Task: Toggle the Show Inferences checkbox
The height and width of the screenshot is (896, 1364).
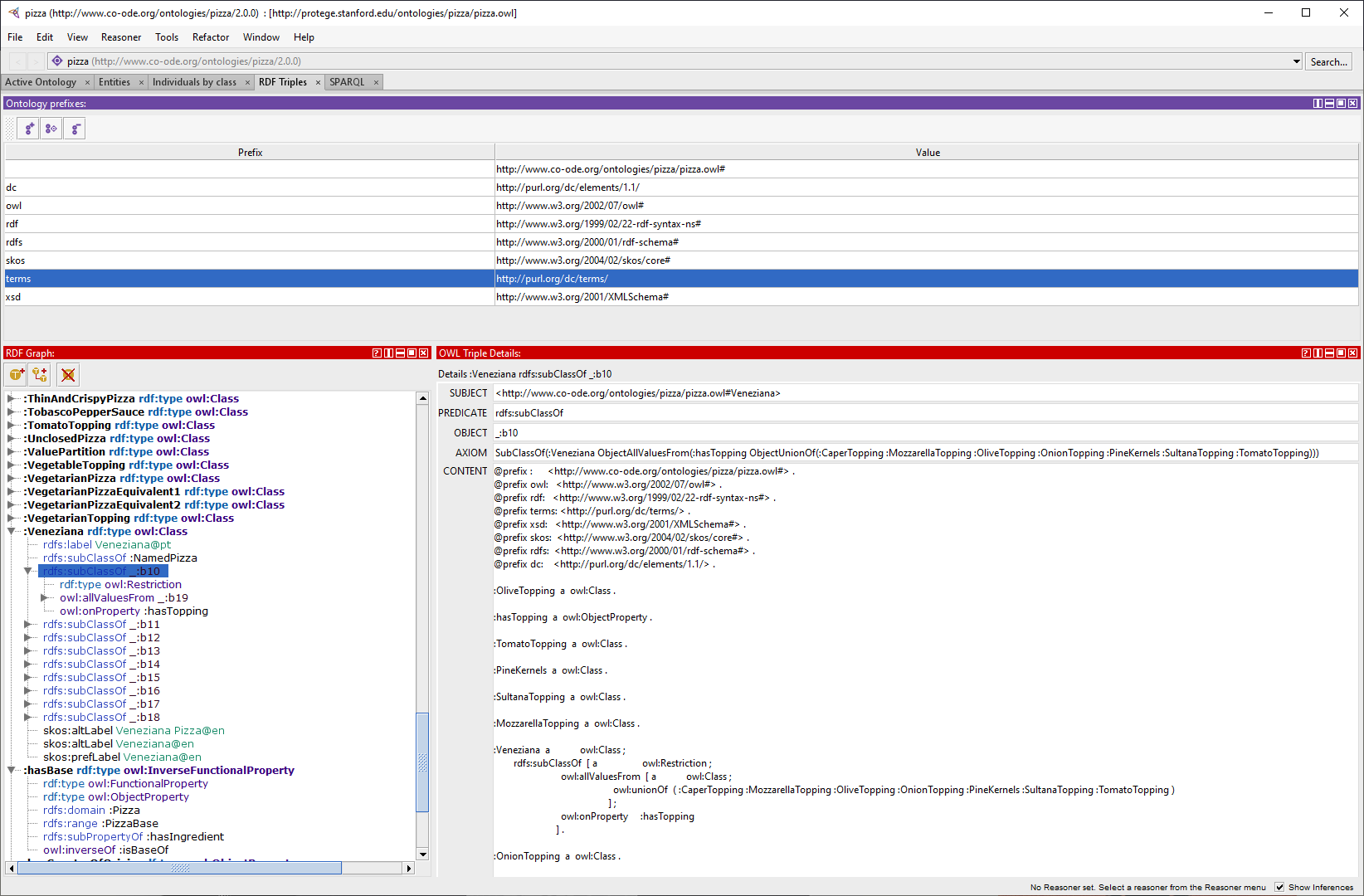Action: (x=1279, y=887)
